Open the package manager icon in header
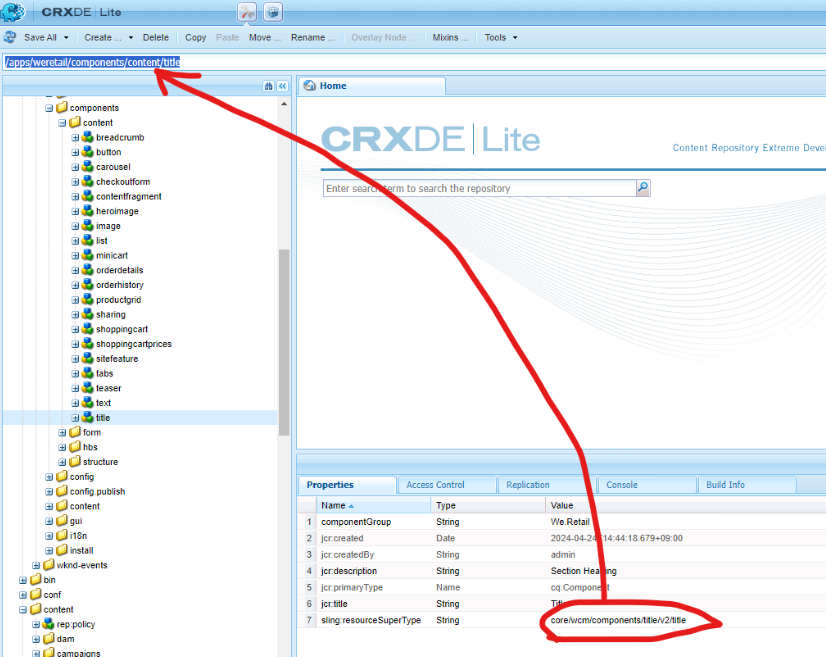This screenshot has height=657, width=826. point(273,12)
